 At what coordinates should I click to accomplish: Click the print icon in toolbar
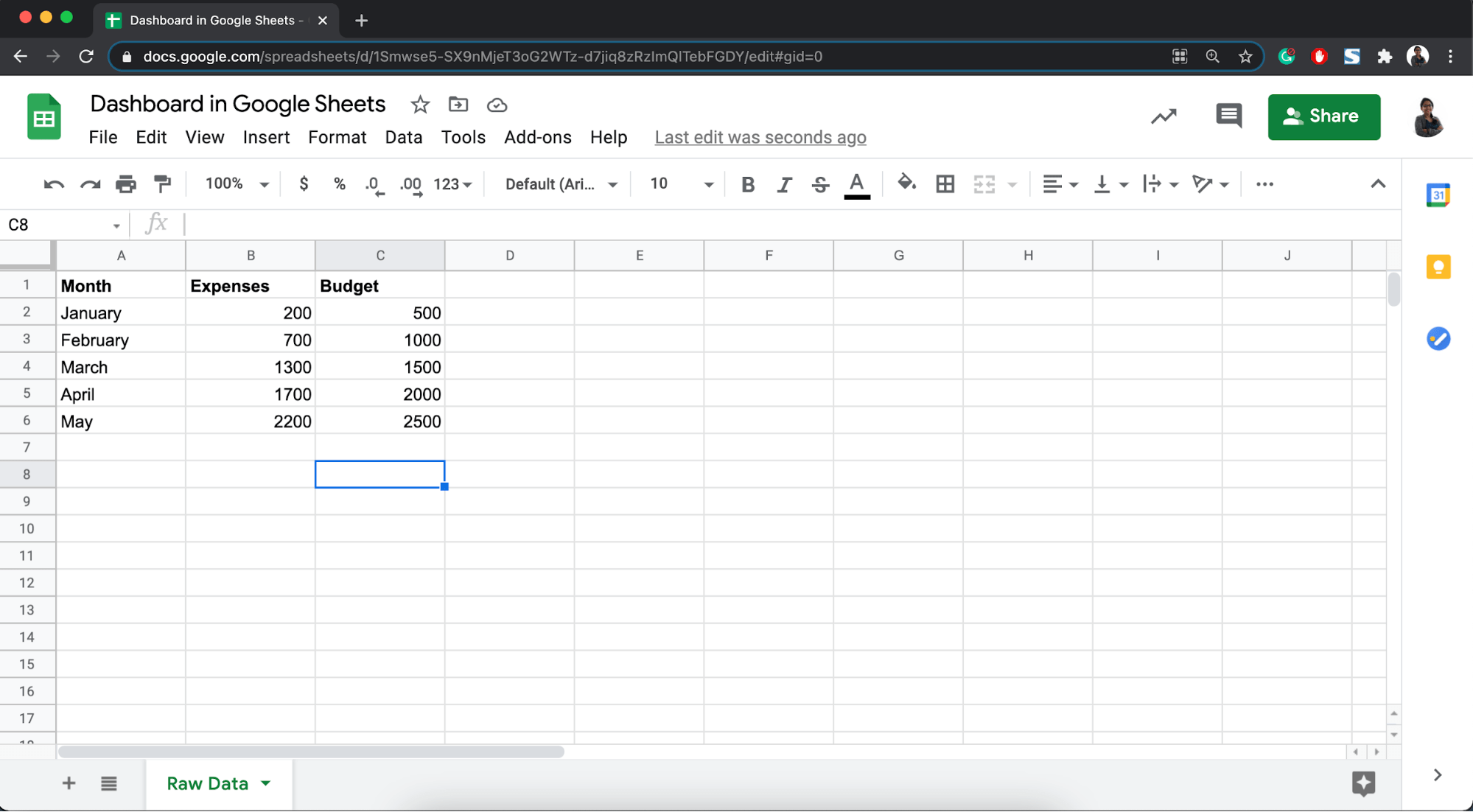[126, 183]
